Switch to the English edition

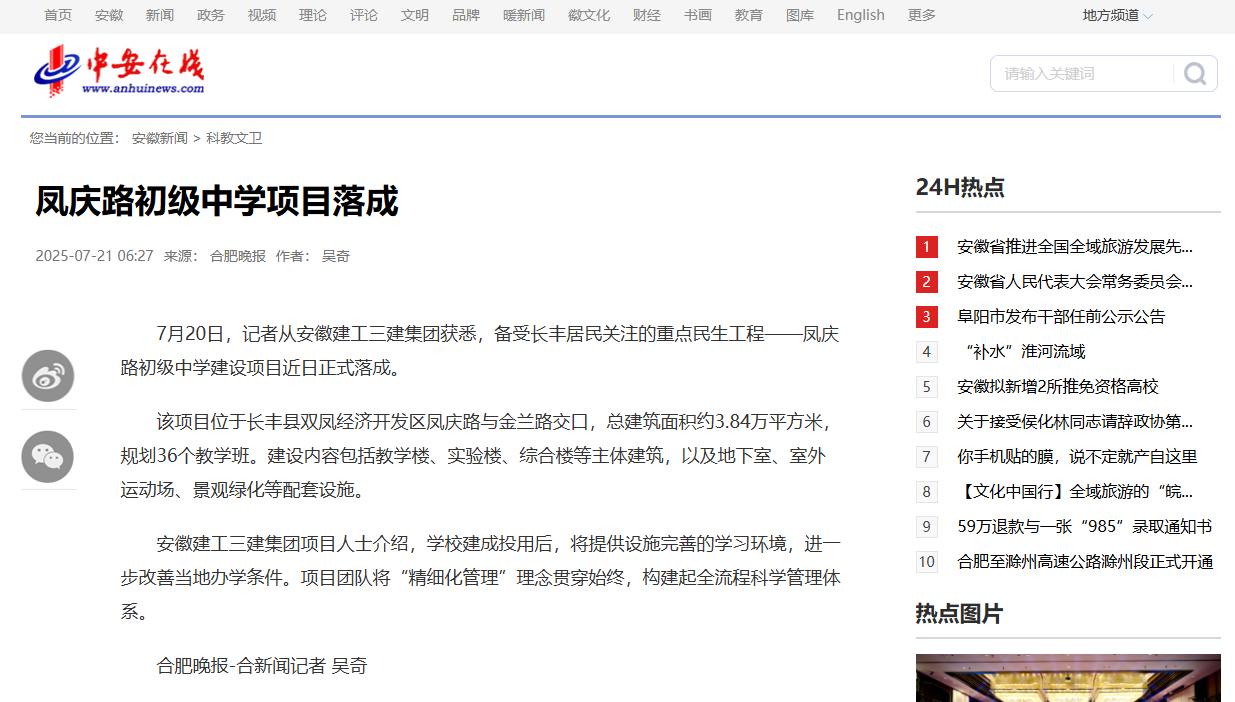pos(860,15)
